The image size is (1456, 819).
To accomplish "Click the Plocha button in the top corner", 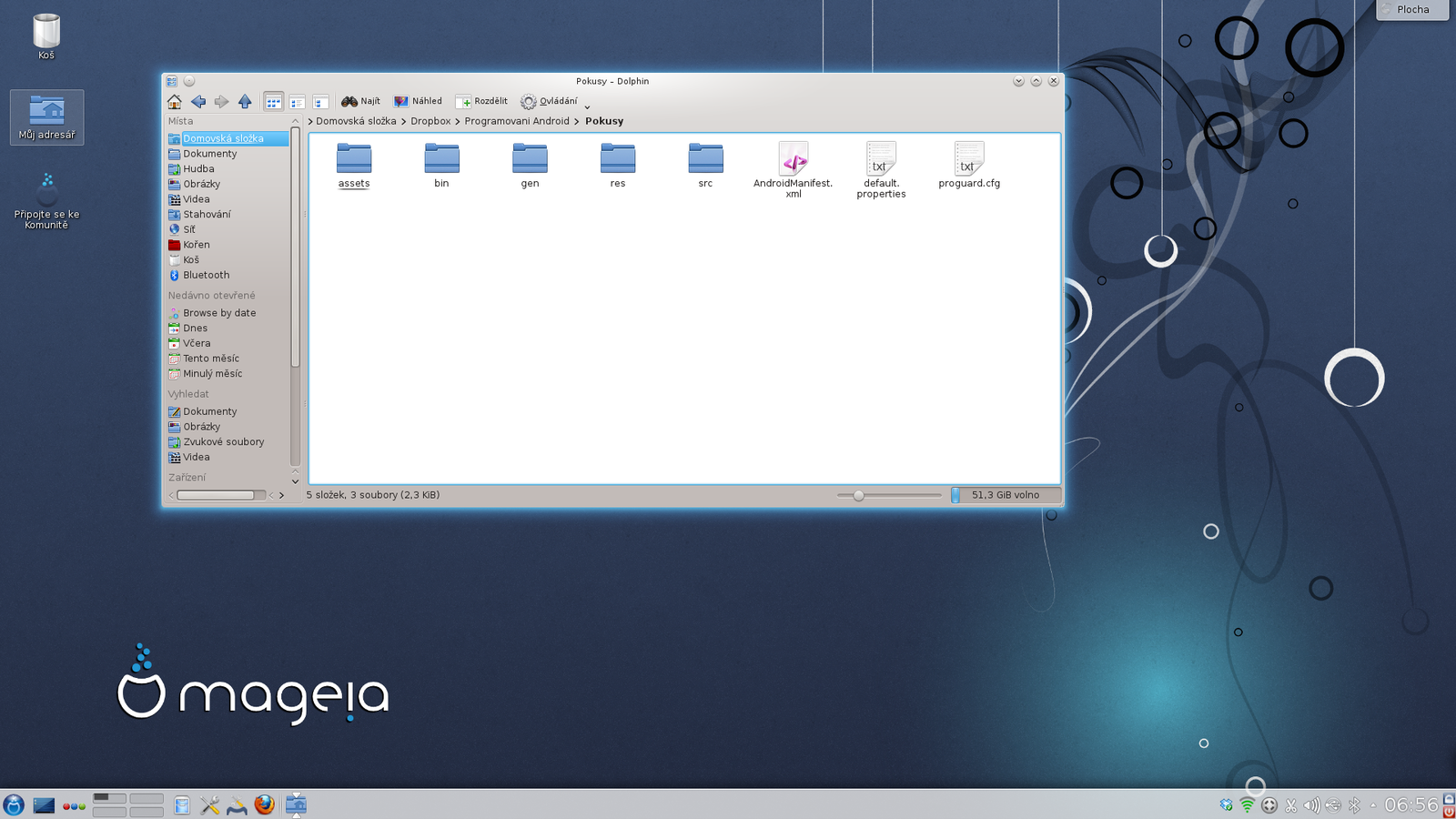I will click(1411, 10).
